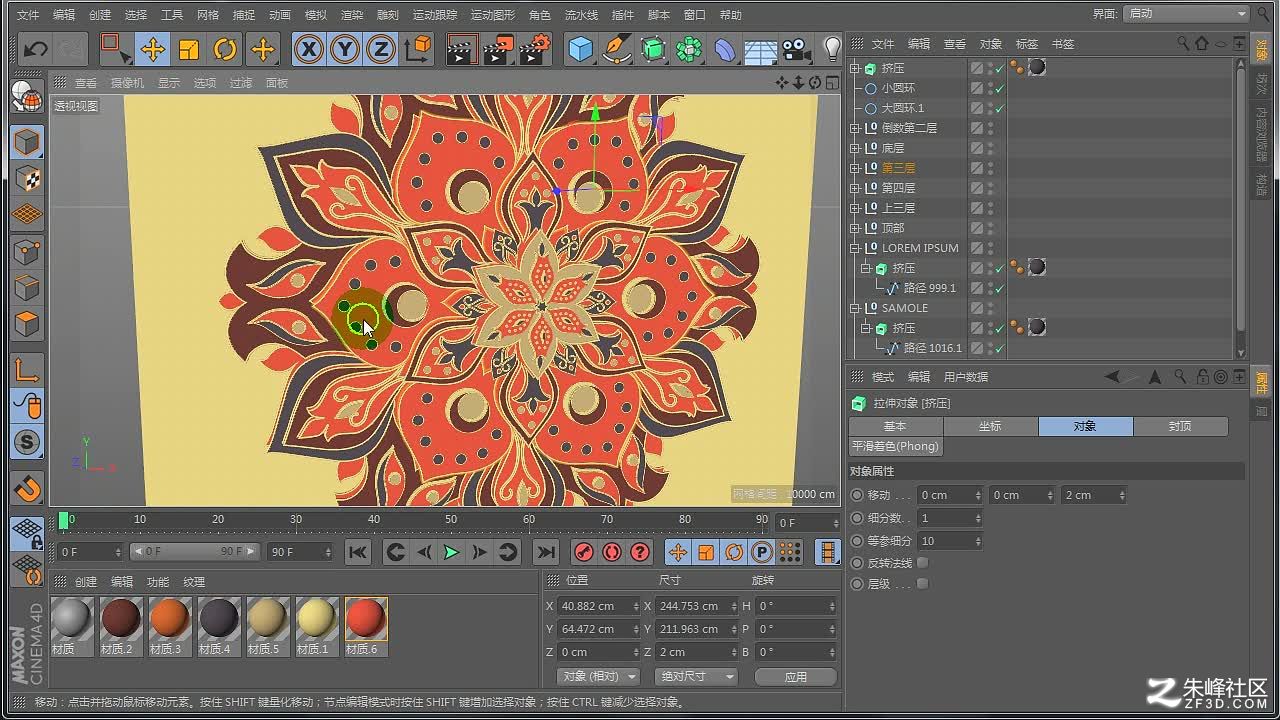Viewport: 1280px width, 720px height.
Task: Enable the Axis tool
Action: coord(27,370)
